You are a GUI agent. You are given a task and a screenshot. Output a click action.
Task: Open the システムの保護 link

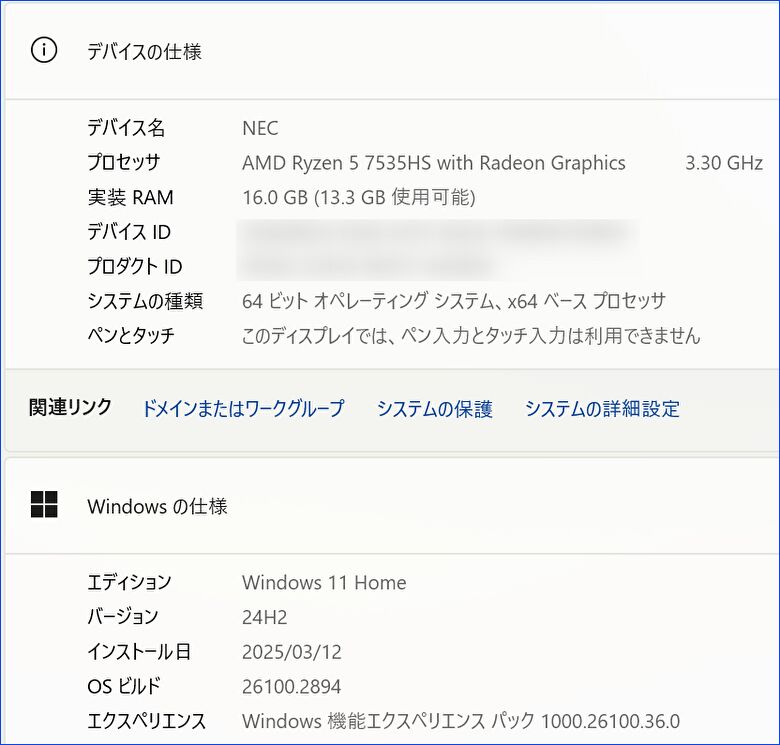434,408
